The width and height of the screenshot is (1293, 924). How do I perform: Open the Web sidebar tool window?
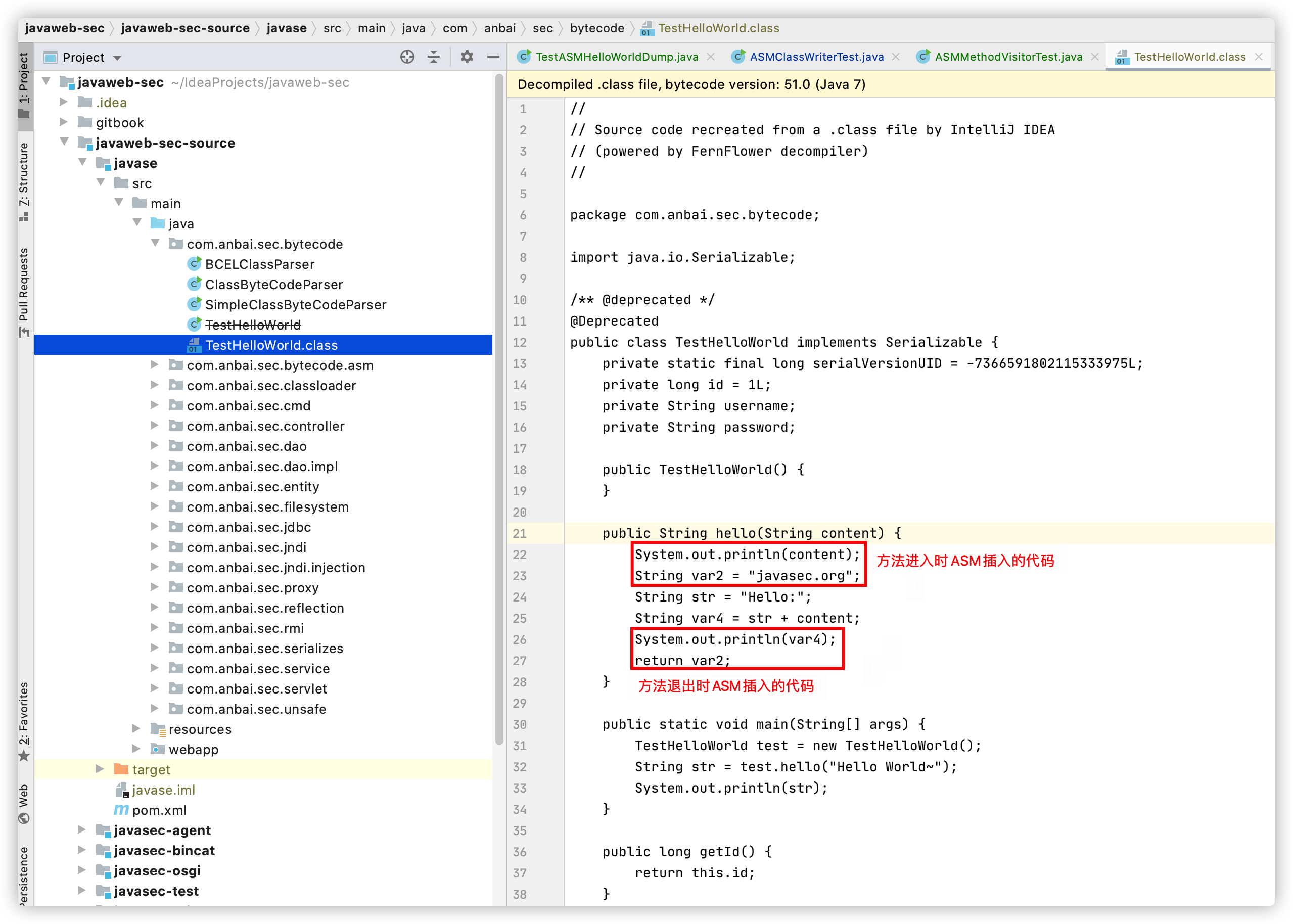[x=24, y=802]
